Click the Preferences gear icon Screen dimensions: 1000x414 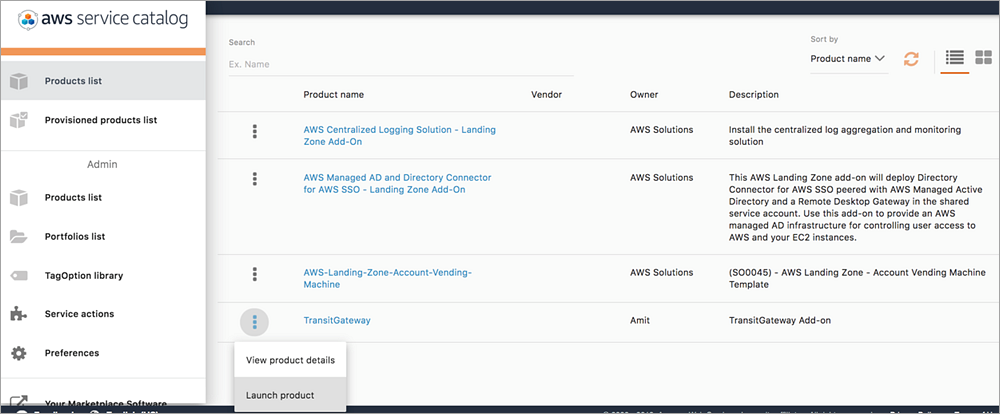19,353
